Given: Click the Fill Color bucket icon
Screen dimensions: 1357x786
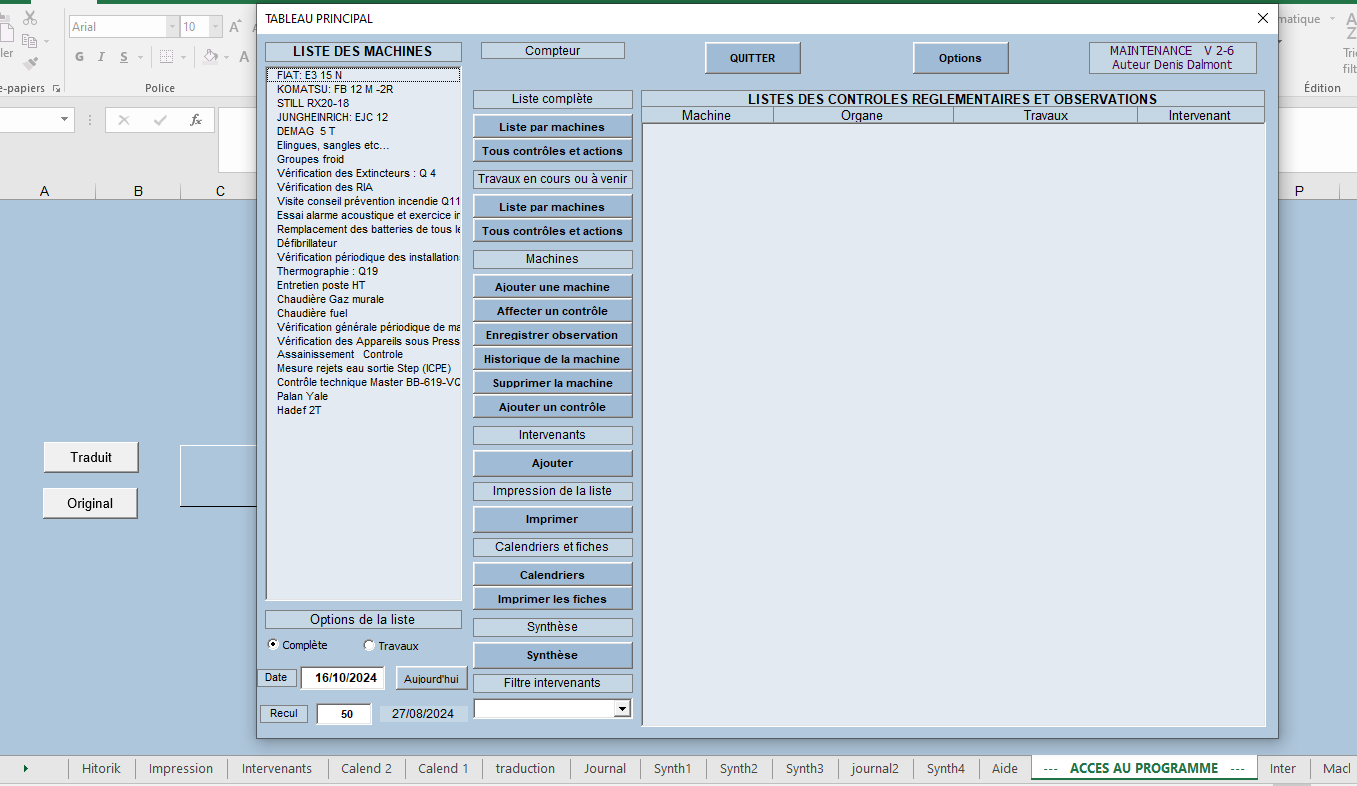Looking at the screenshot, I should point(210,57).
